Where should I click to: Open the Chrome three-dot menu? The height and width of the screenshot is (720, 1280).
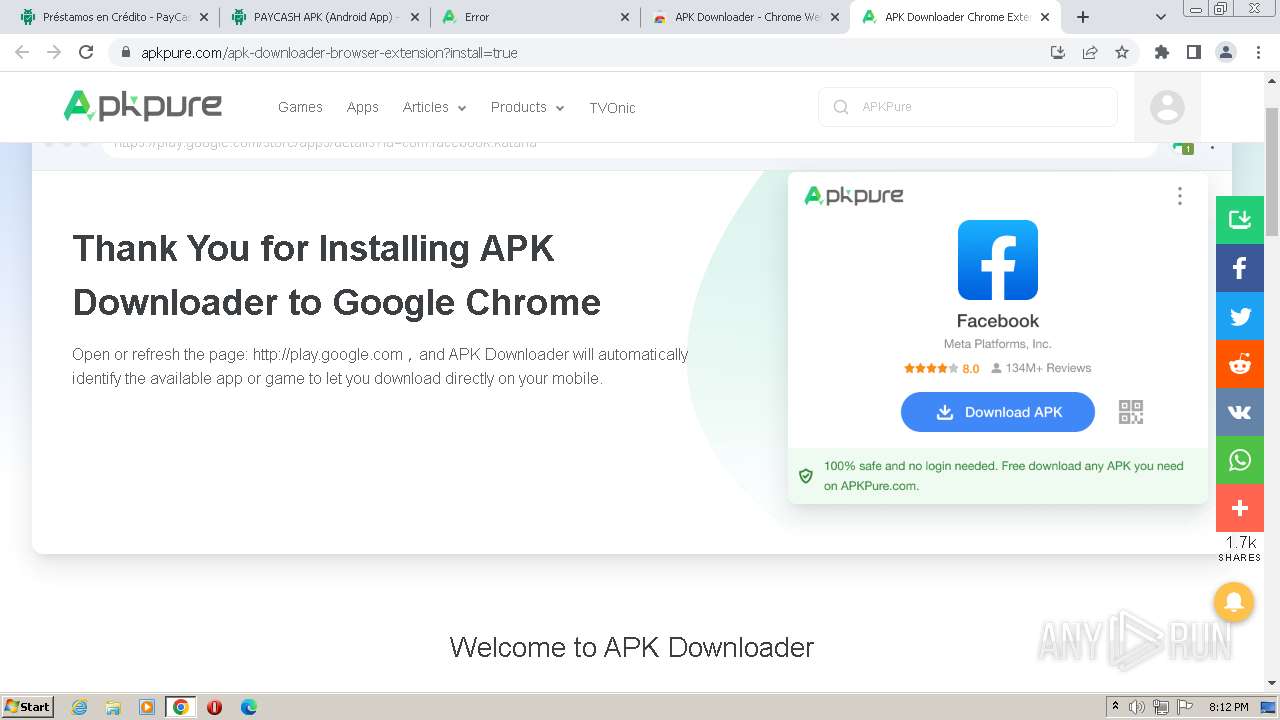click(1258, 52)
